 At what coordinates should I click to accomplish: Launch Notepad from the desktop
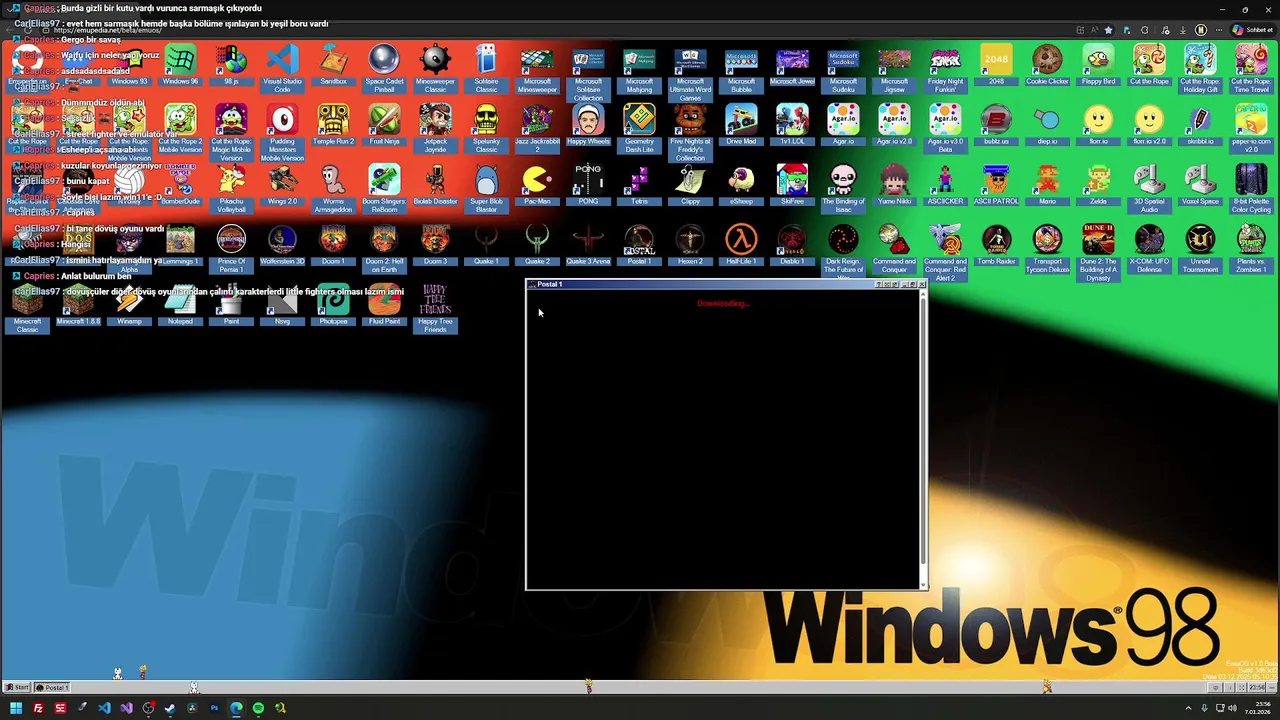180,304
